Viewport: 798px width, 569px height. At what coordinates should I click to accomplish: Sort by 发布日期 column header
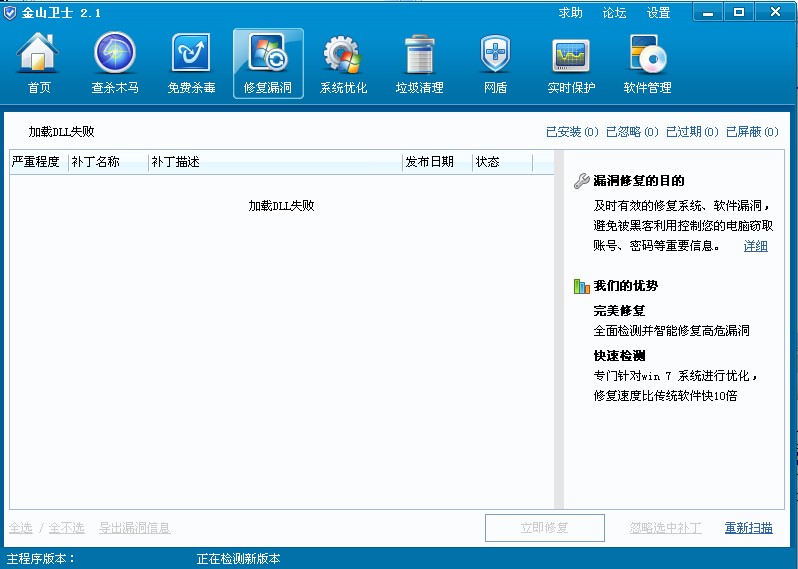(x=429, y=162)
